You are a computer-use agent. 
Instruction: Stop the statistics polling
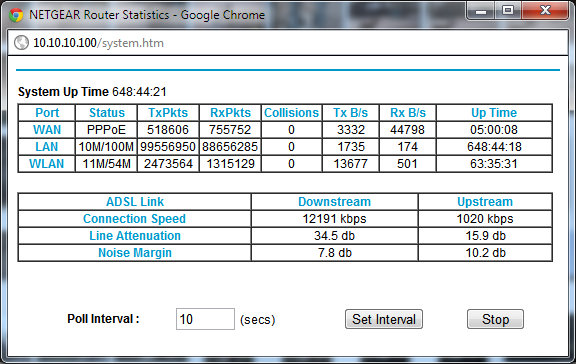click(x=495, y=319)
